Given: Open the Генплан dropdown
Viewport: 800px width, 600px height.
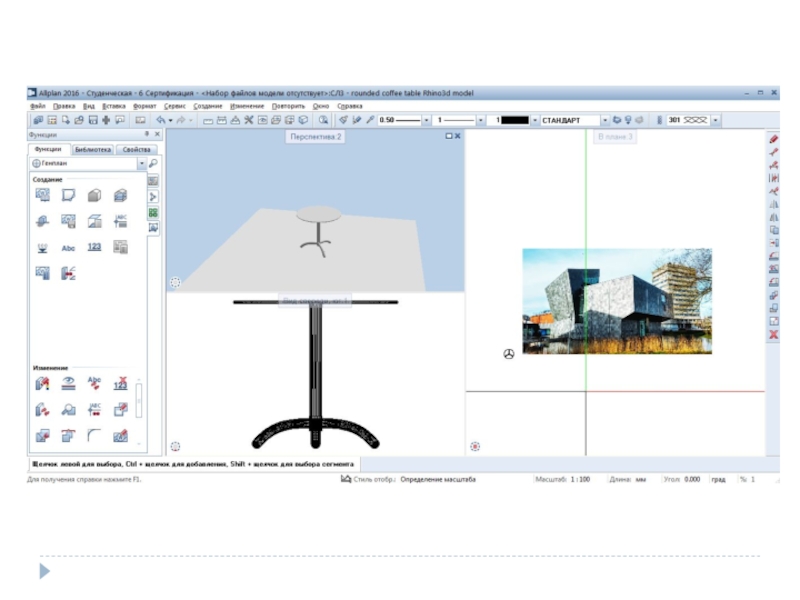Looking at the screenshot, I should click(x=141, y=163).
